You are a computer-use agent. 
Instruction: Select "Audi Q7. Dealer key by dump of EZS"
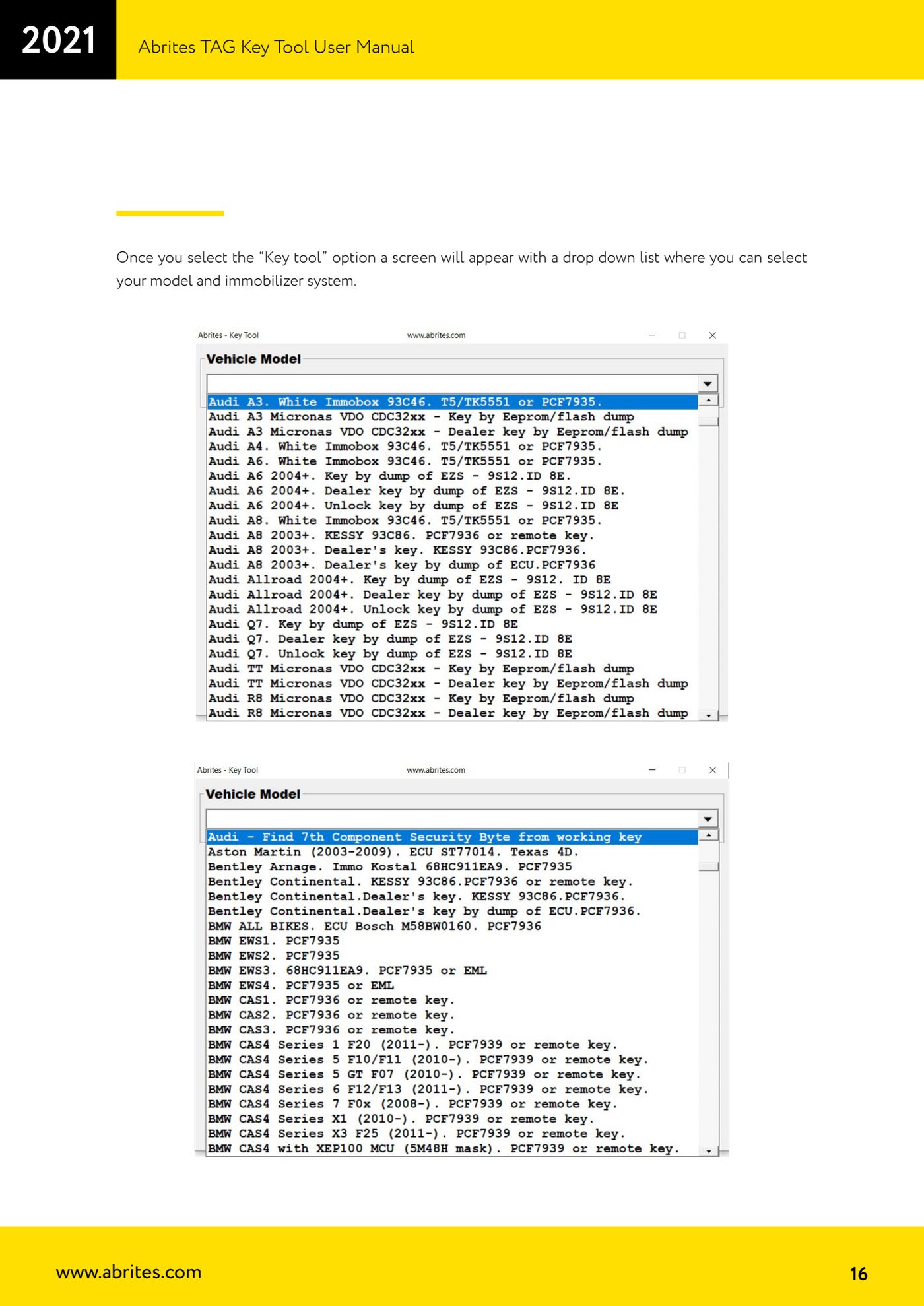[x=453, y=639]
